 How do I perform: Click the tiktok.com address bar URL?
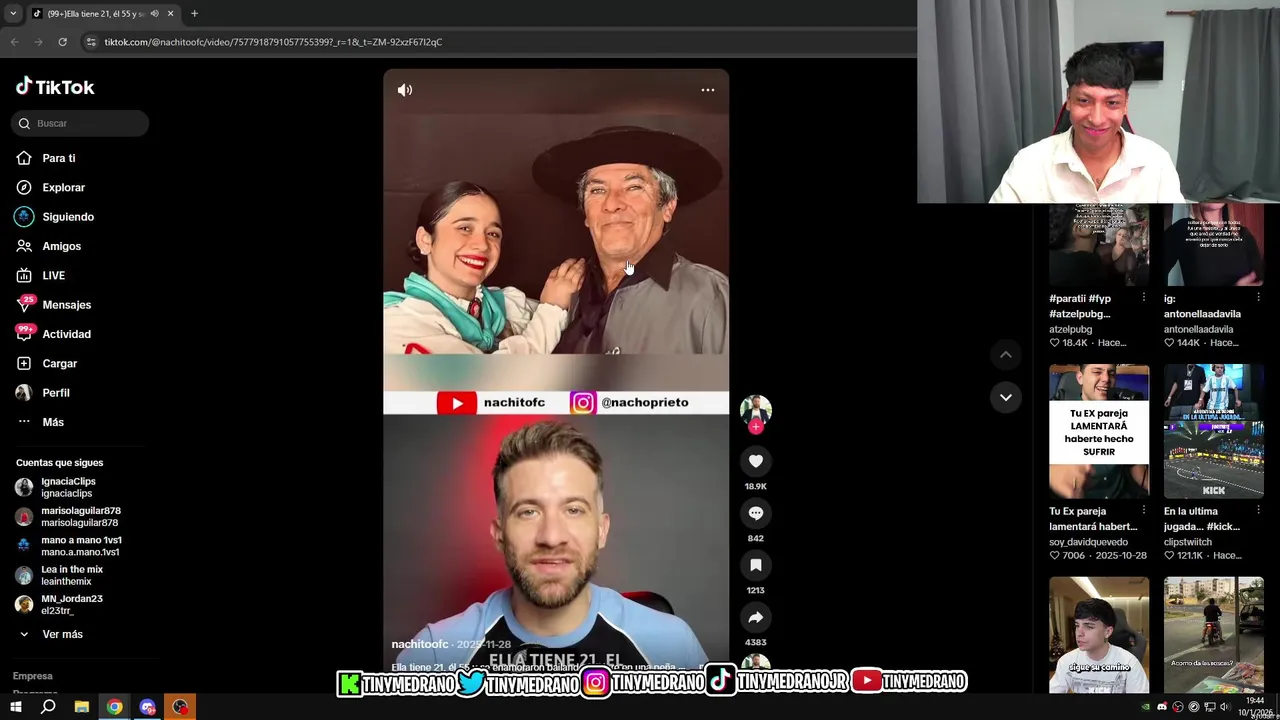click(273, 42)
